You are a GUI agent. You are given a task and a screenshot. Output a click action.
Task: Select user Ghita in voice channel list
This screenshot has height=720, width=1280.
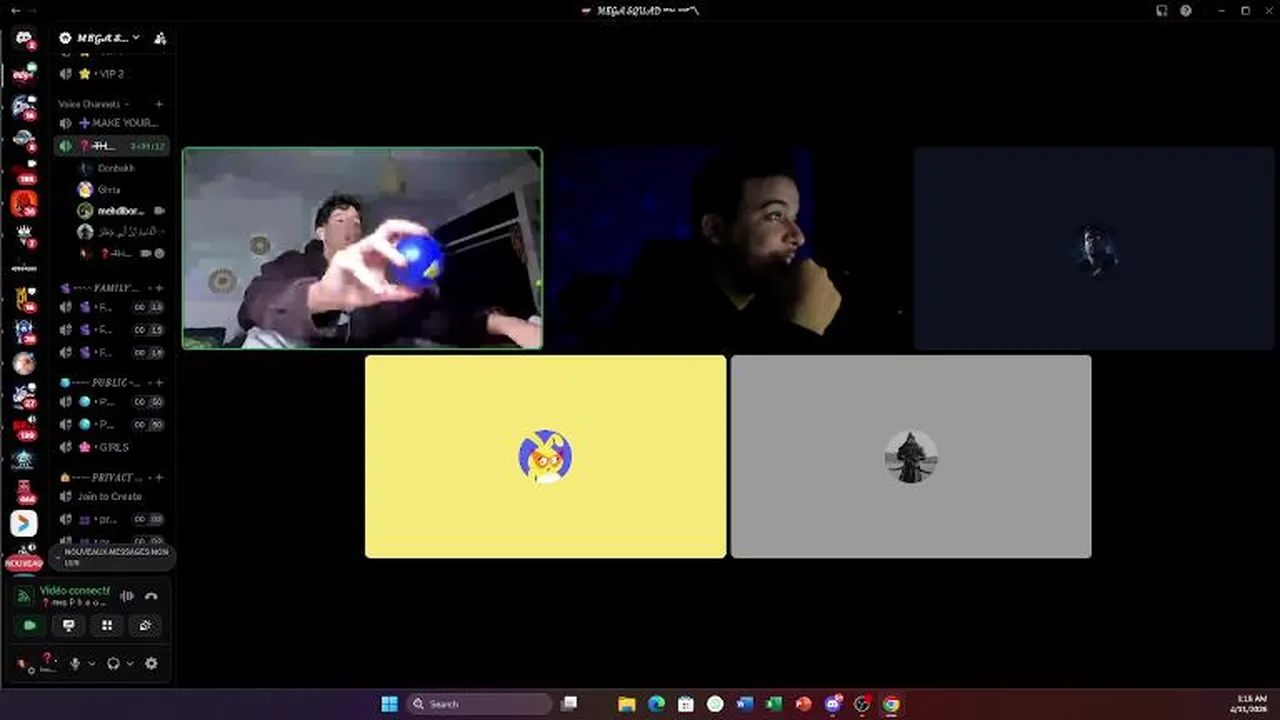point(109,189)
